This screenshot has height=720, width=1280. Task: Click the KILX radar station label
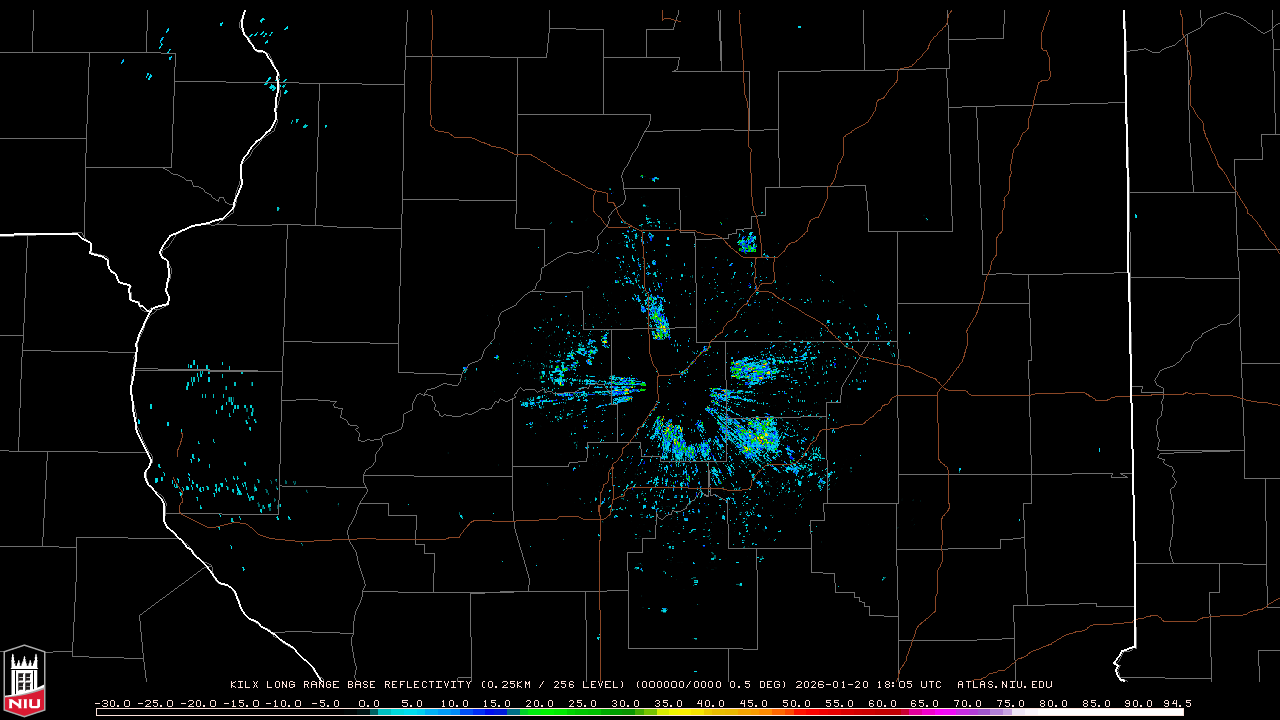click(x=245, y=685)
